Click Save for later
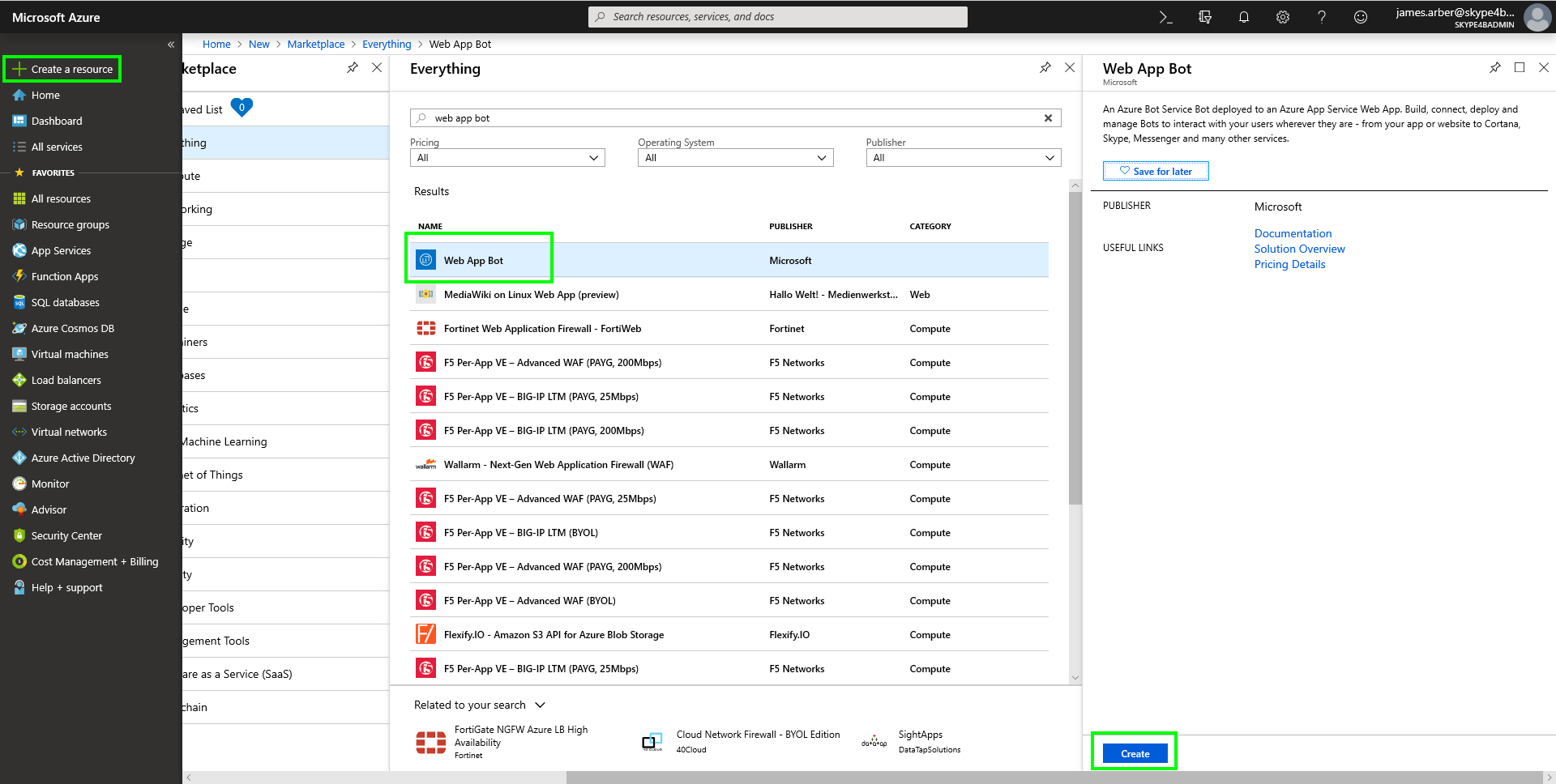Viewport: 1556px width, 784px height. coord(1156,171)
